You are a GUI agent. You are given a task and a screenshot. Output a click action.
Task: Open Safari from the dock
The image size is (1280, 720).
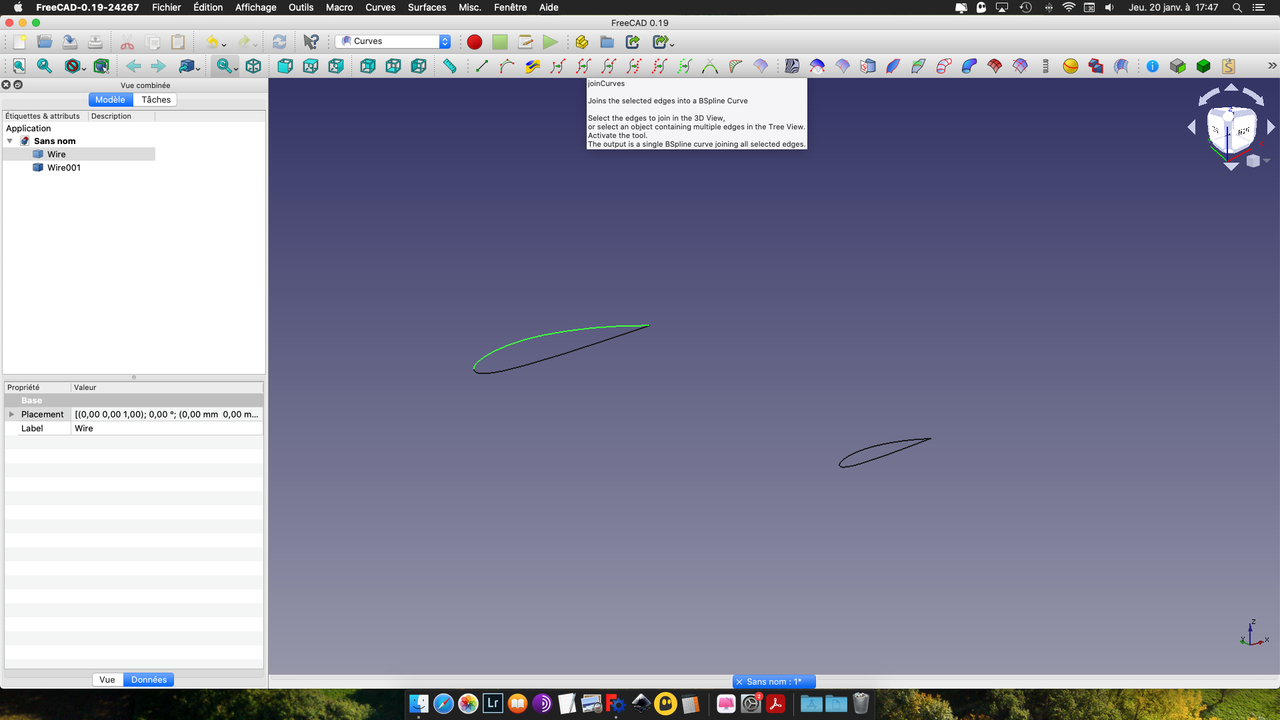443,704
